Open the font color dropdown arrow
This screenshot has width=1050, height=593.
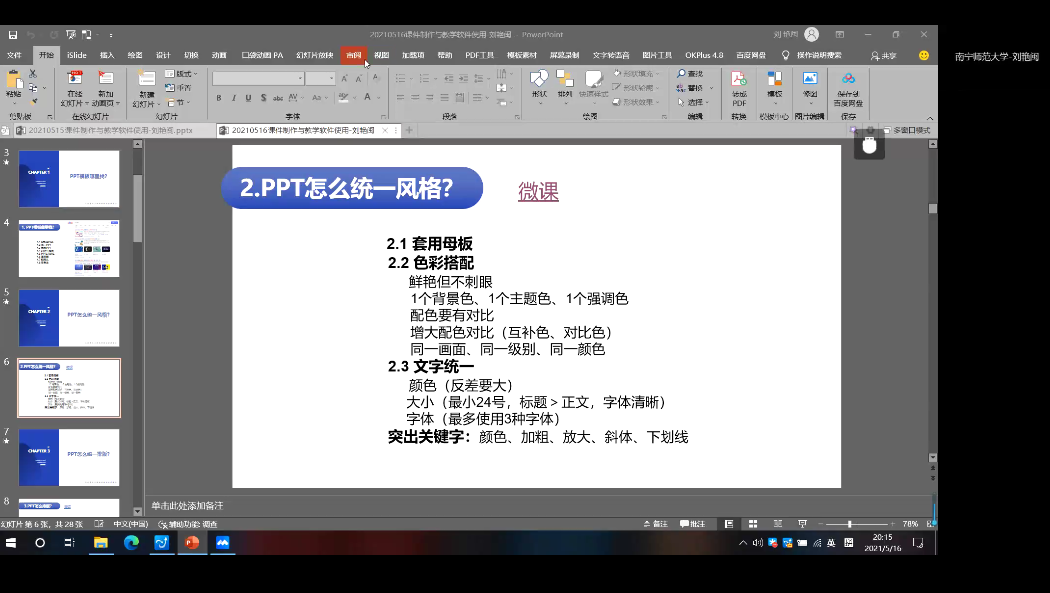pos(378,98)
